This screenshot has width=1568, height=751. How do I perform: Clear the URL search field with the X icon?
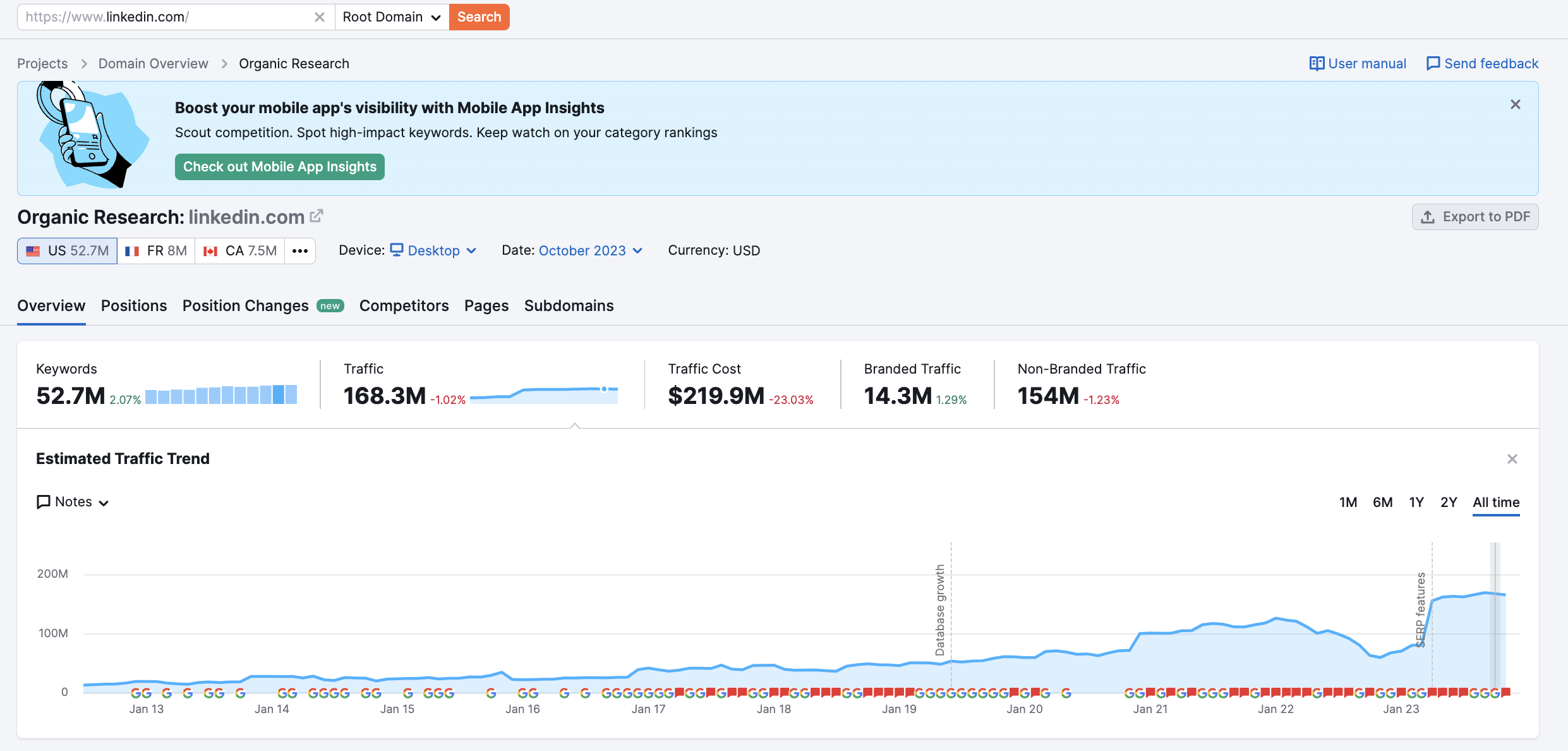(319, 17)
